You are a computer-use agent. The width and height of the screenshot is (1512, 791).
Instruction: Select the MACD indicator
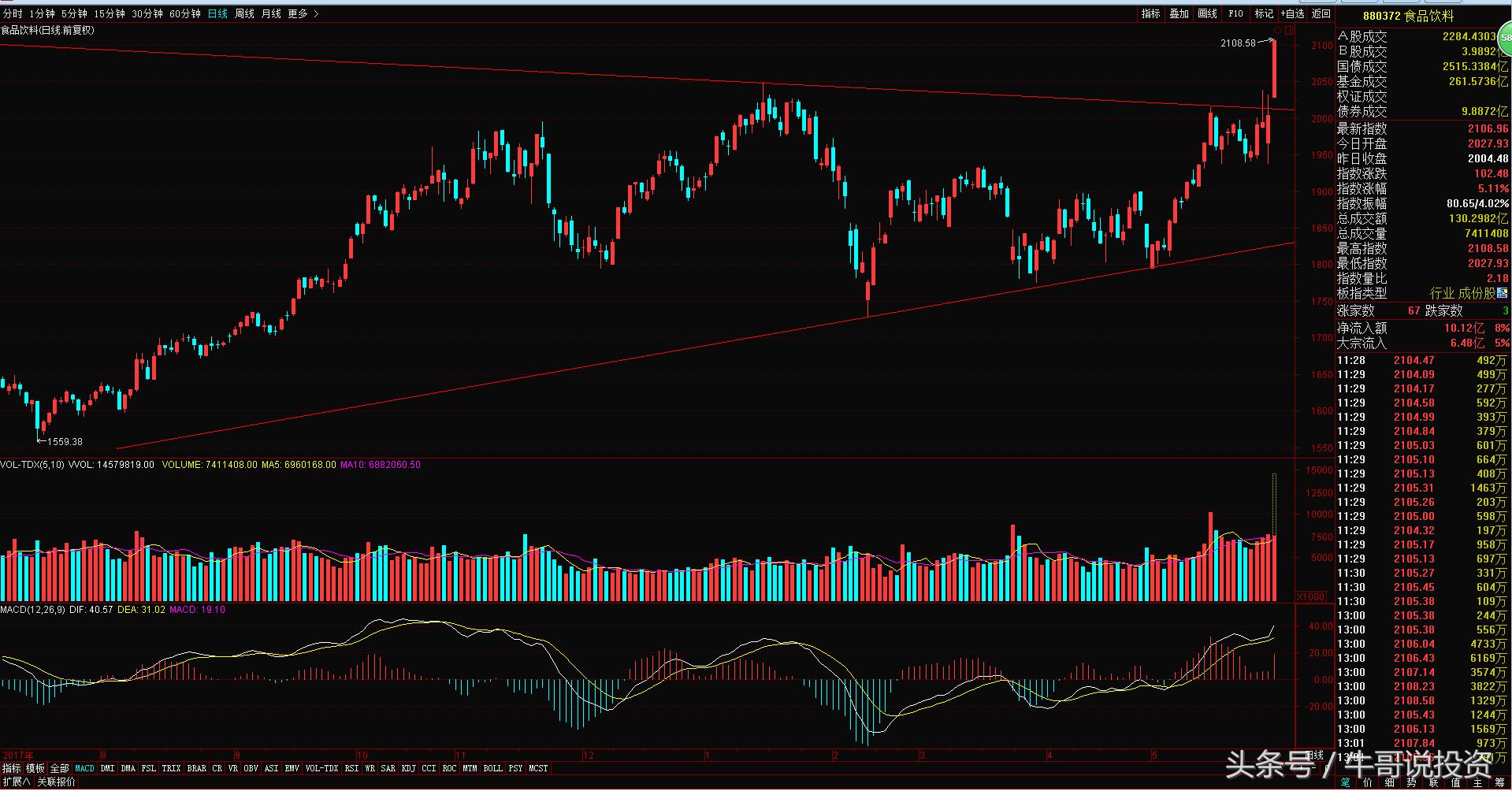click(x=84, y=768)
